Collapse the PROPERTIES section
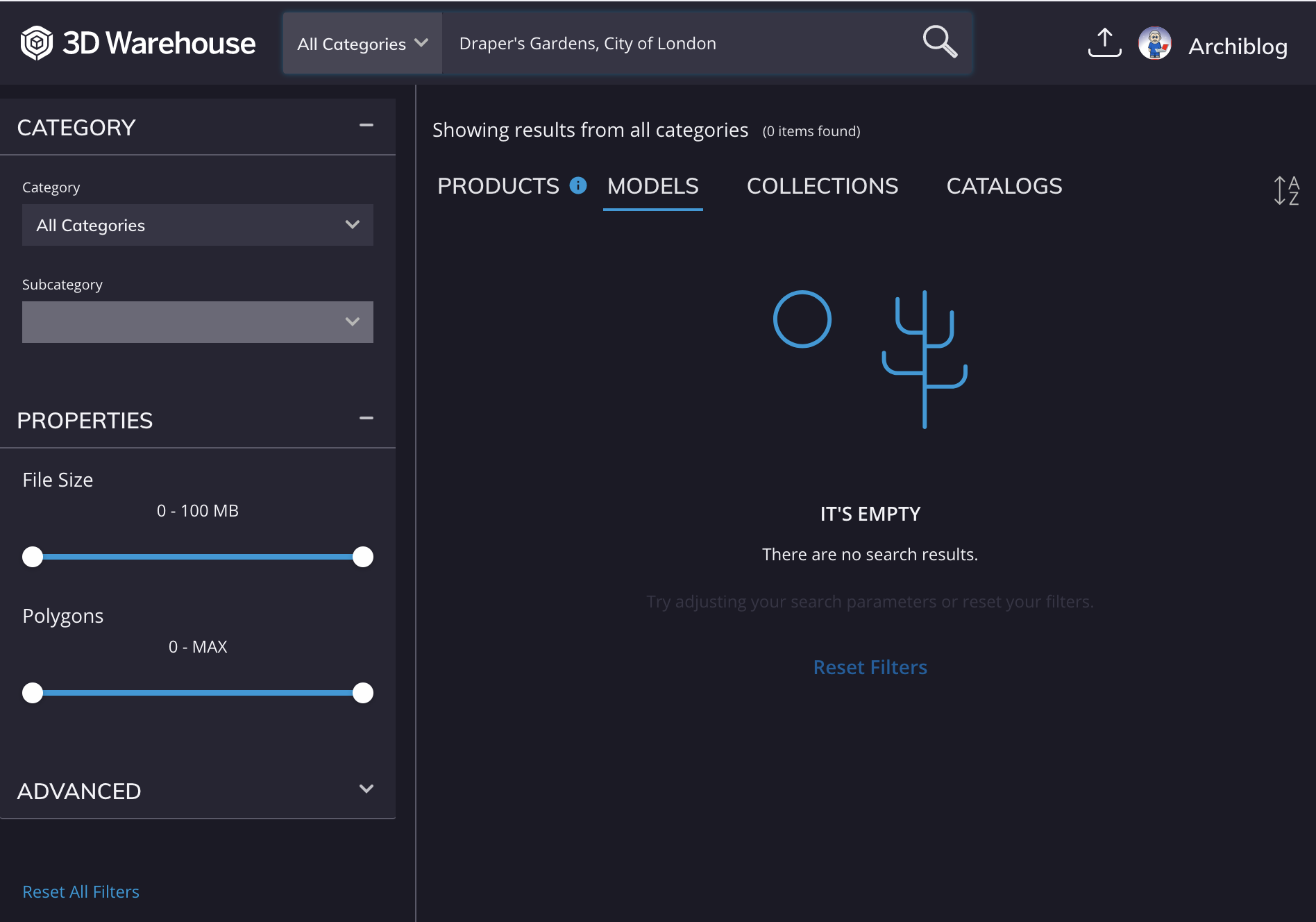1316x922 pixels. coord(366,419)
